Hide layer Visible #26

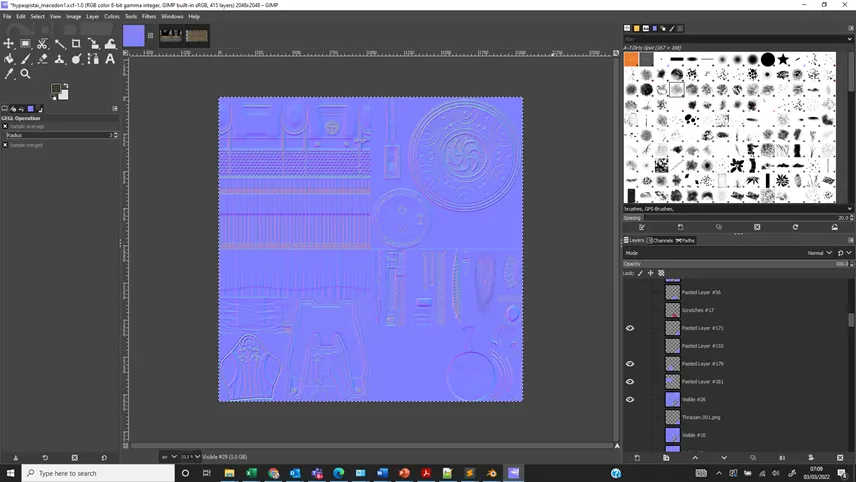[630, 400]
